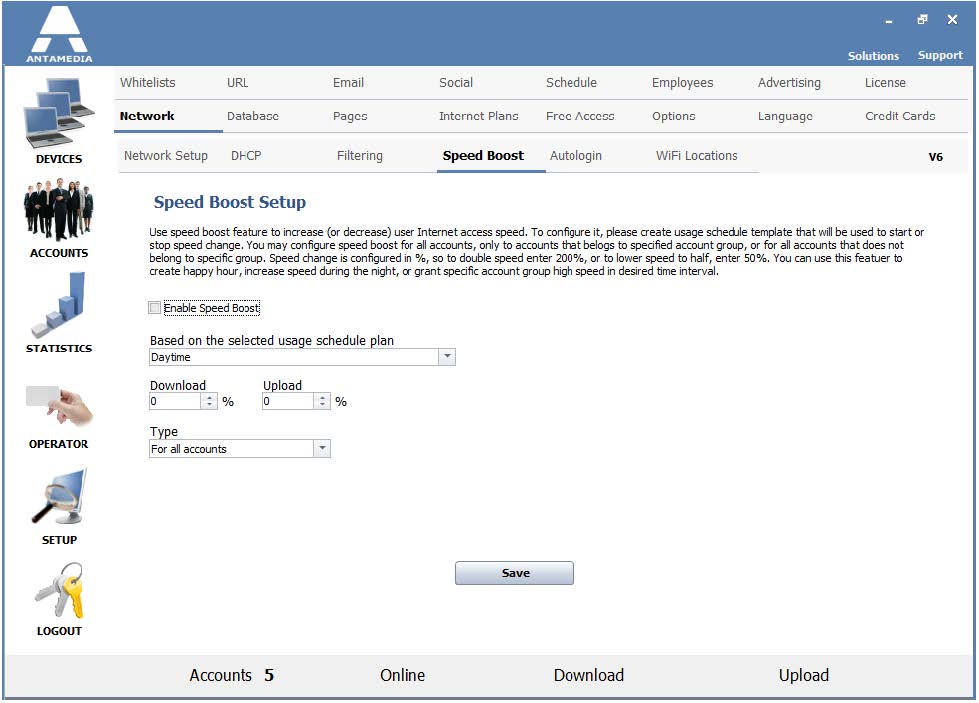Click the Download label in status bar

tap(588, 675)
